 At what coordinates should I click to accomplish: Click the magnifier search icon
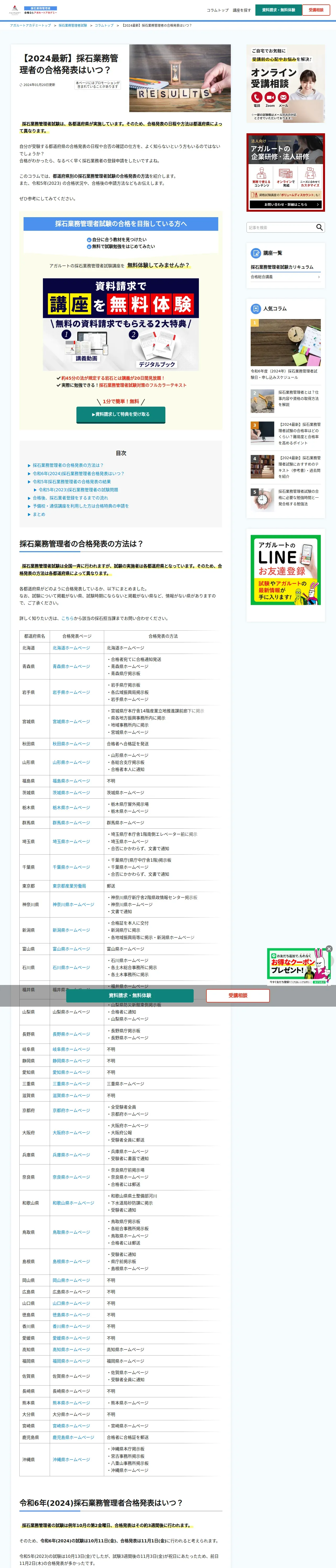(319, 227)
